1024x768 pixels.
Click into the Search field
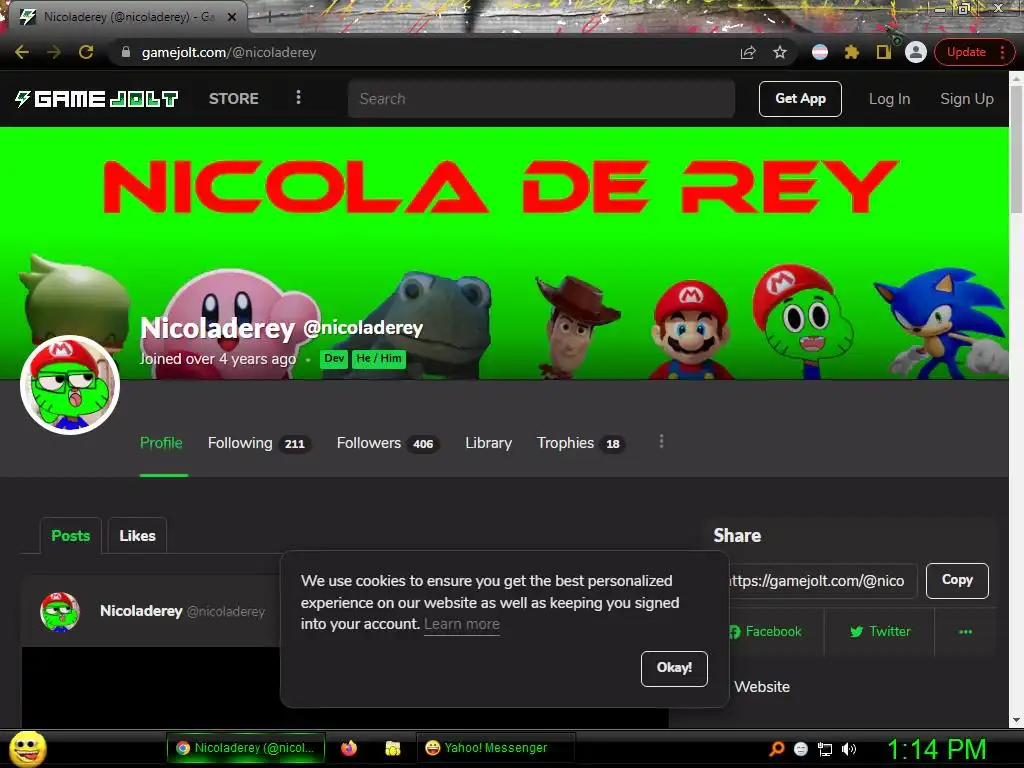[541, 99]
